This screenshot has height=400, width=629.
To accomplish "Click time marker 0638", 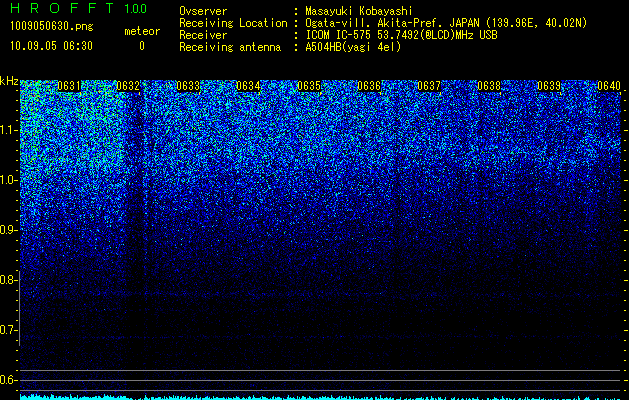I will click(x=489, y=86).
